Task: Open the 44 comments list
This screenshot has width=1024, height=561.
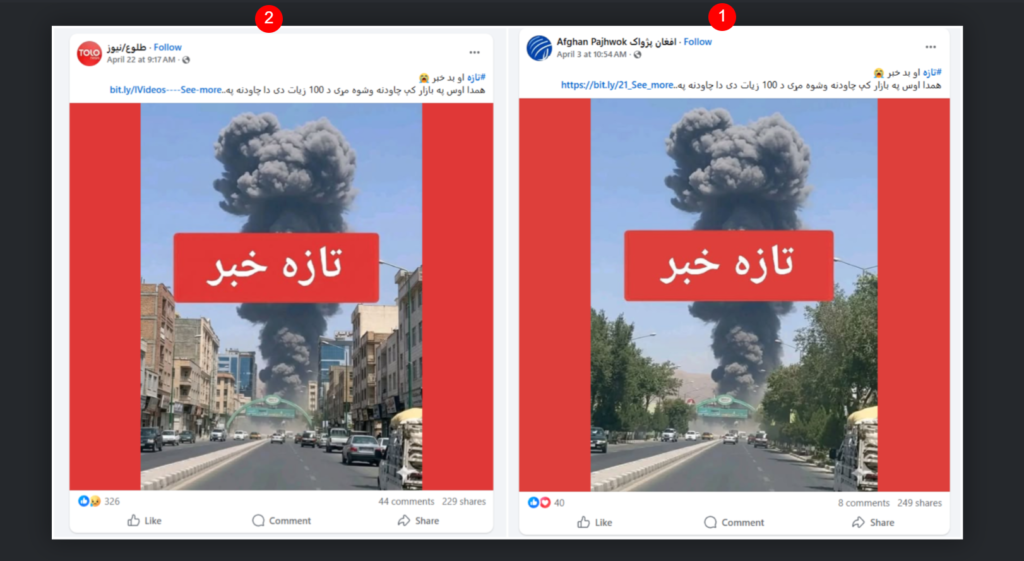Action: 406,501
